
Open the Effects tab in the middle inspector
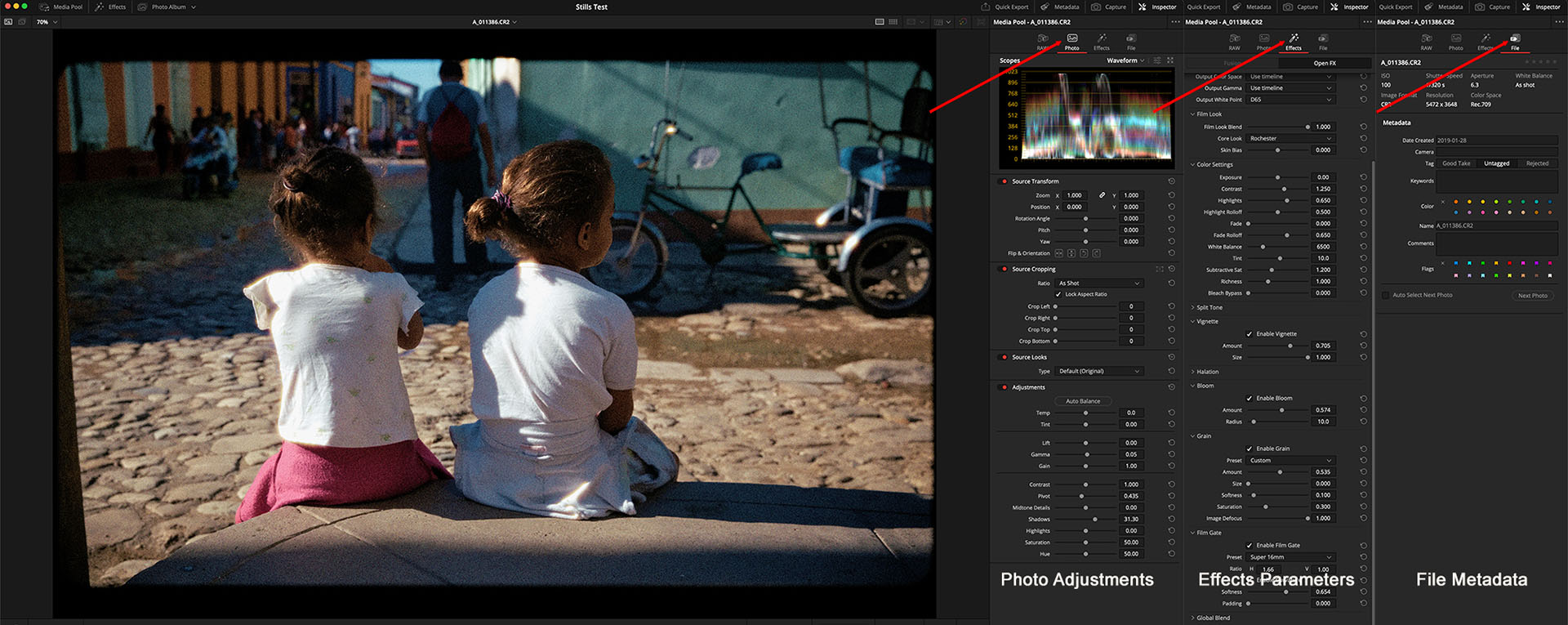1294,42
